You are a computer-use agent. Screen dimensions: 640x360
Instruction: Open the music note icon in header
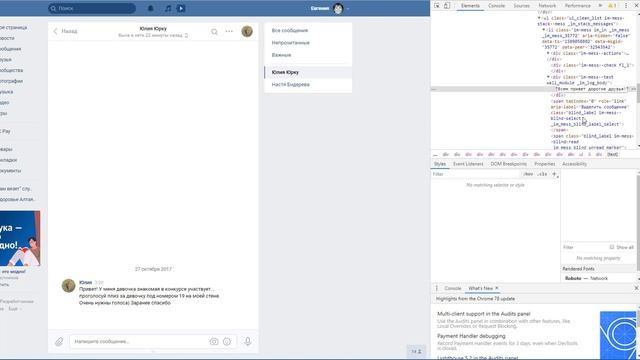click(168, 8)
